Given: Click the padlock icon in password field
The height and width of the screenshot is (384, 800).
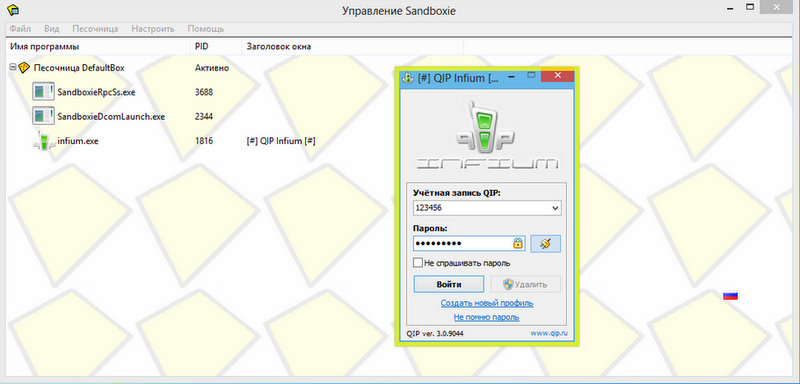Looking at the screenshot, I should [x=518, y=244].
